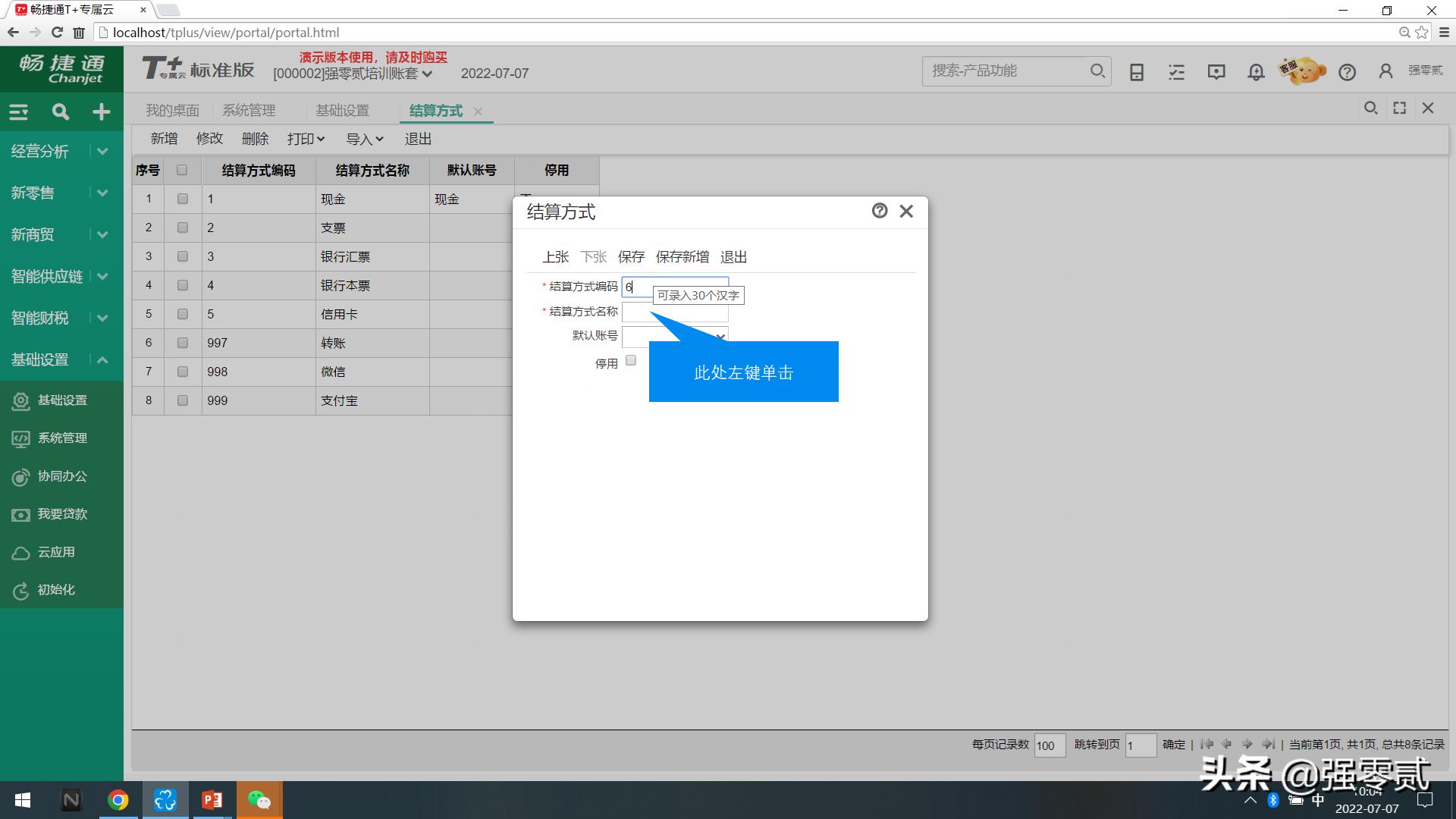
Task: Open the help question mark icon
Action: (x=1348, y=72)
